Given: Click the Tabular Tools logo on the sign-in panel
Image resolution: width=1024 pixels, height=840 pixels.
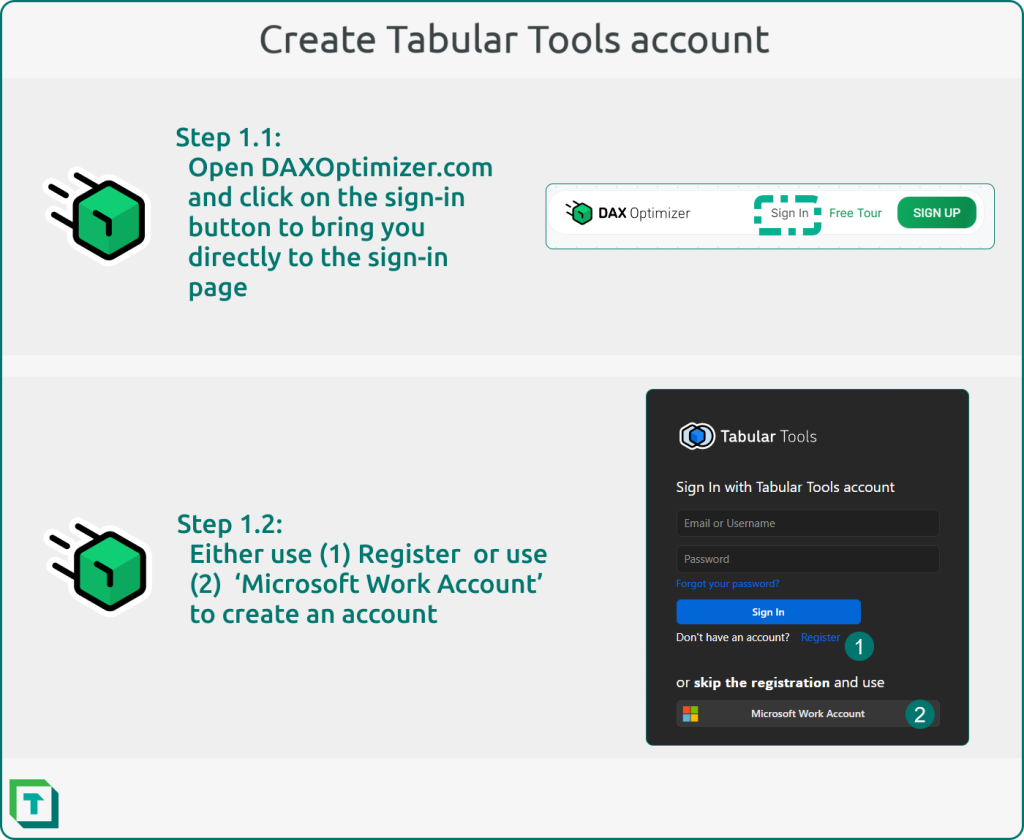Looking at the screenshot, I should click(695, 436).
